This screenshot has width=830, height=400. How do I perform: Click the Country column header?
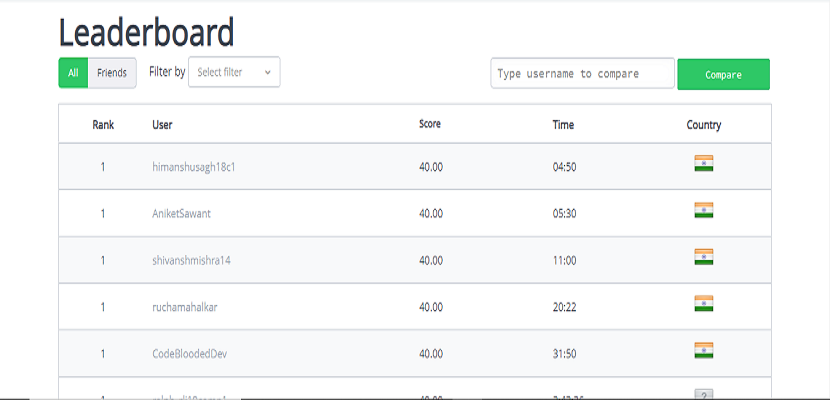click(x=703, y=125)
